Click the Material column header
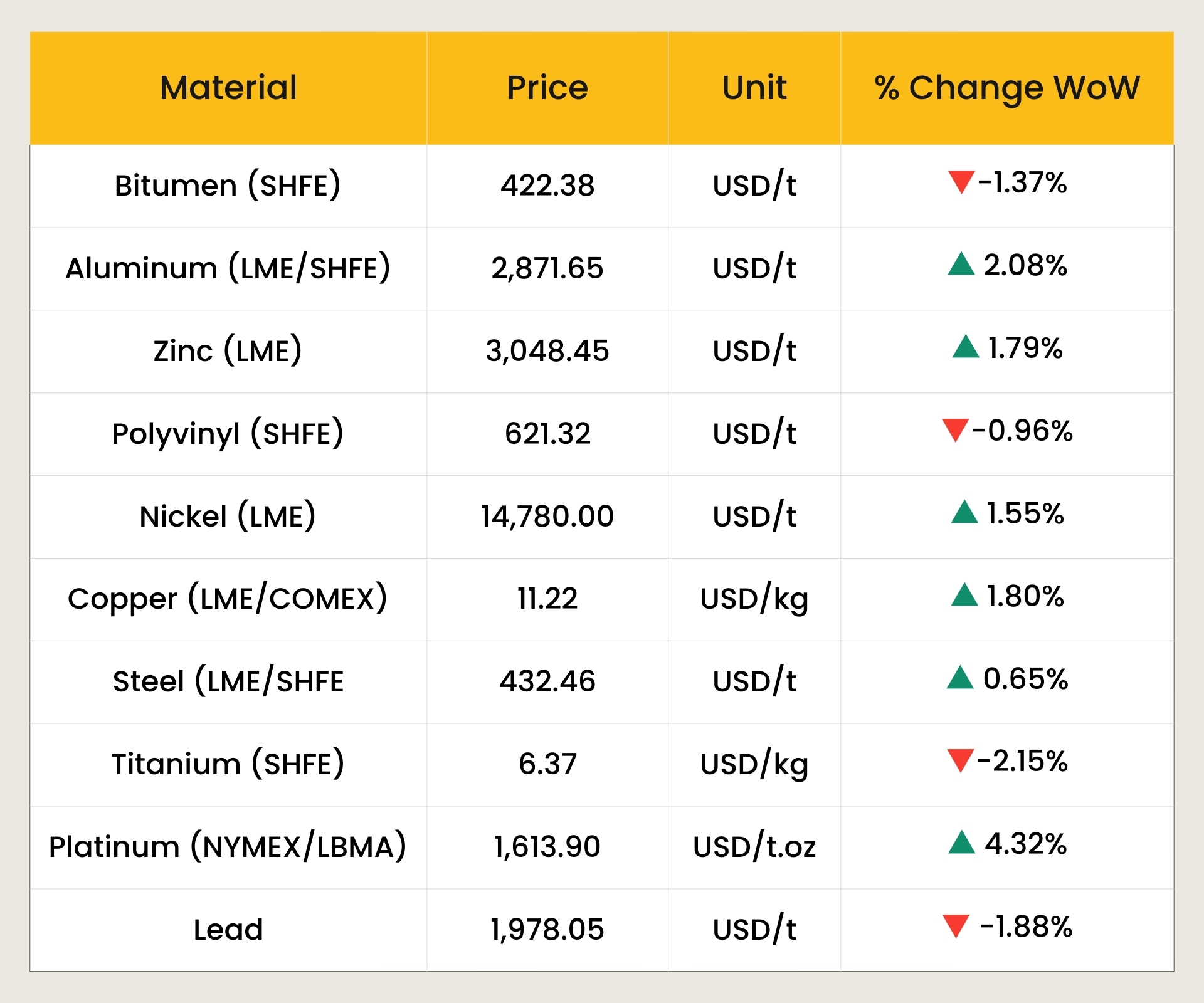 pyautogui.click(x=228, y=88)
